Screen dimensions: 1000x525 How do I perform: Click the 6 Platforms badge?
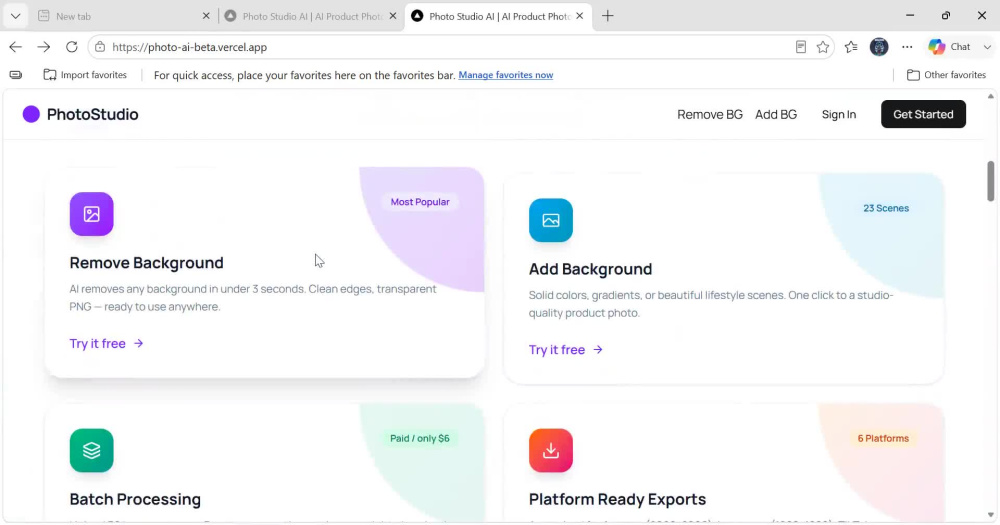pyautogui.click(x=883, y=438)
